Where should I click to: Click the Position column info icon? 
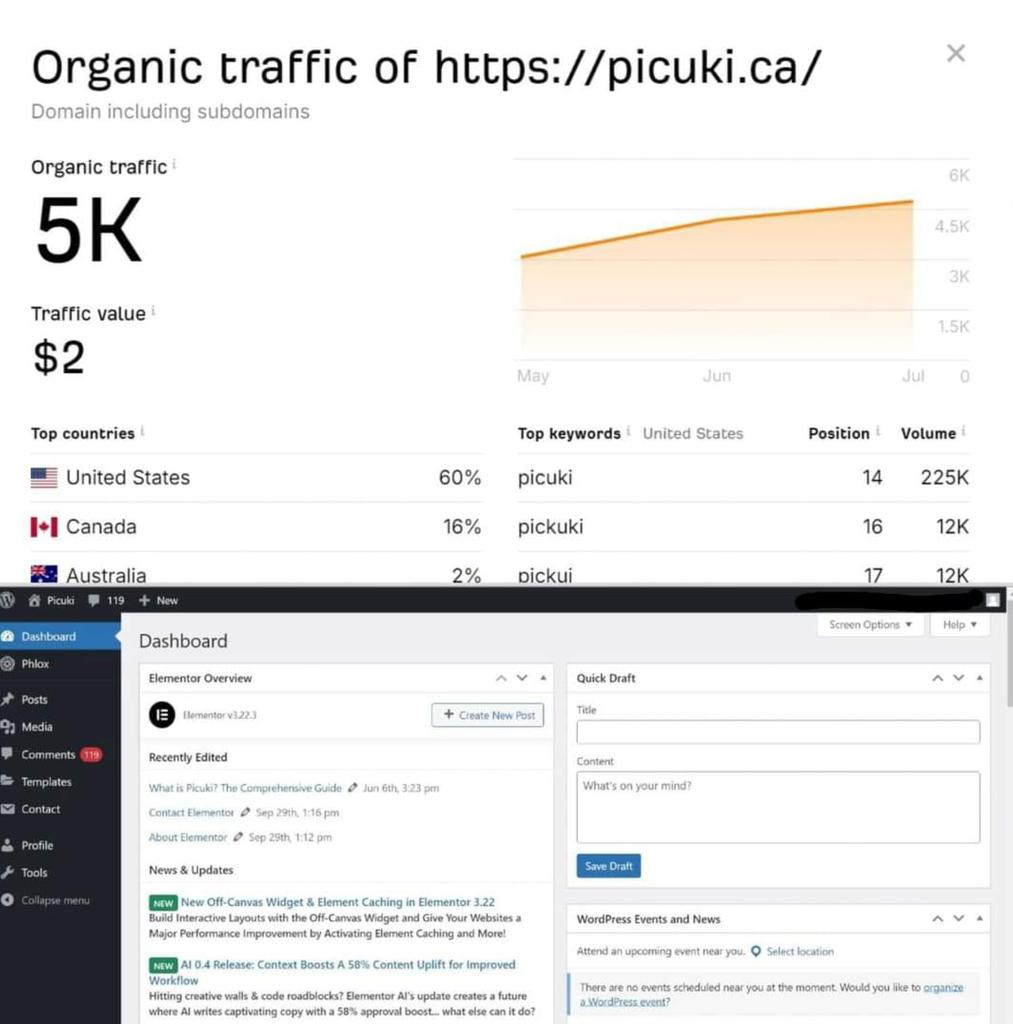click(x=877, y=431)
